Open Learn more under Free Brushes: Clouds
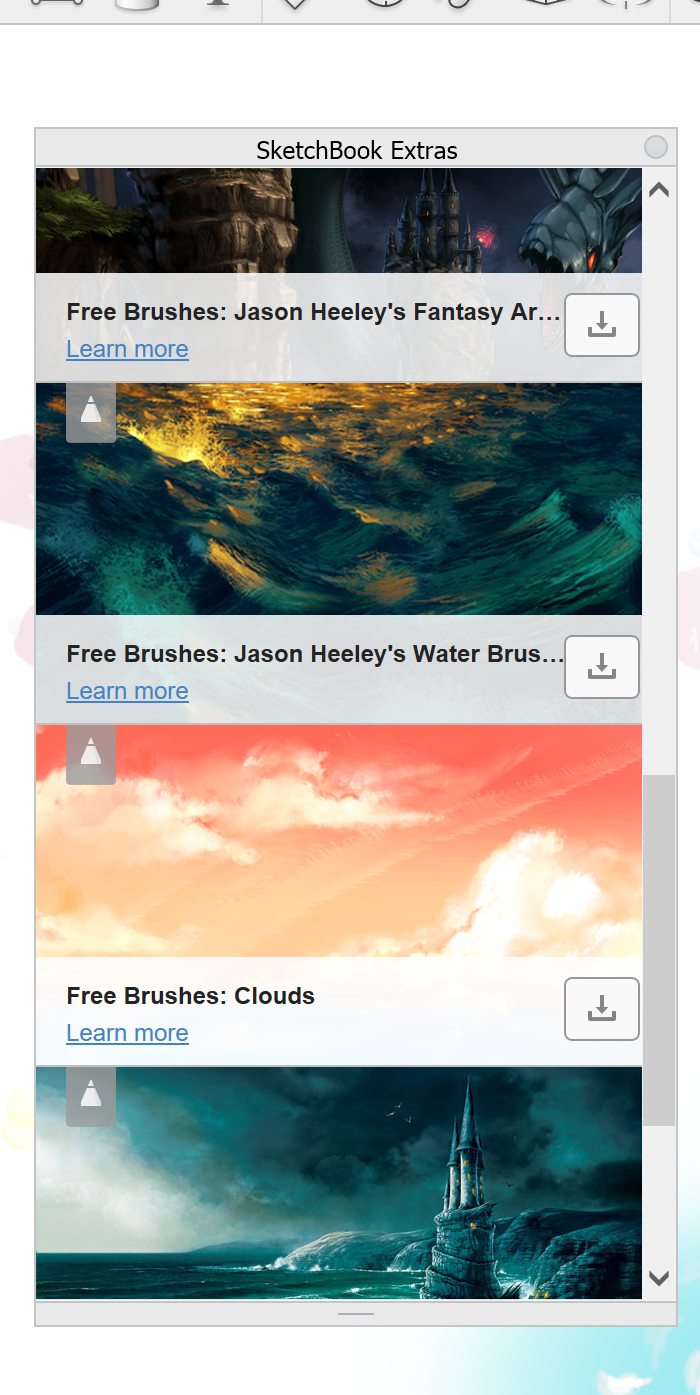Image resolution: width=700 pixels, height=1395 pixels. pos(127,1033)
